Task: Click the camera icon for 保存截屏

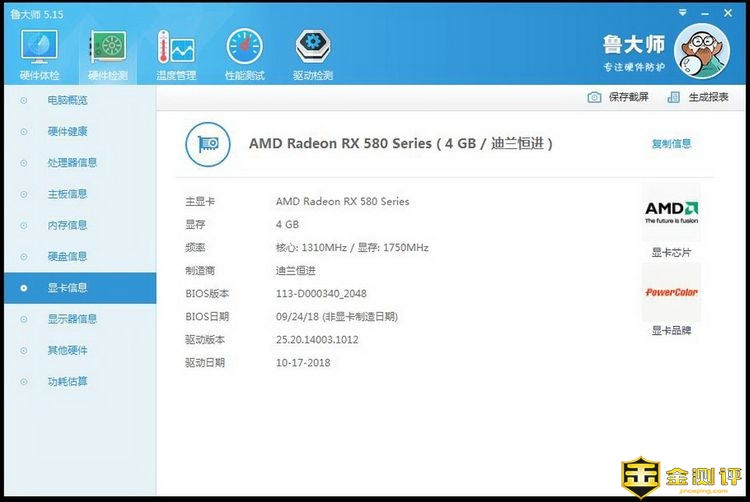Action: pos(595,97)
